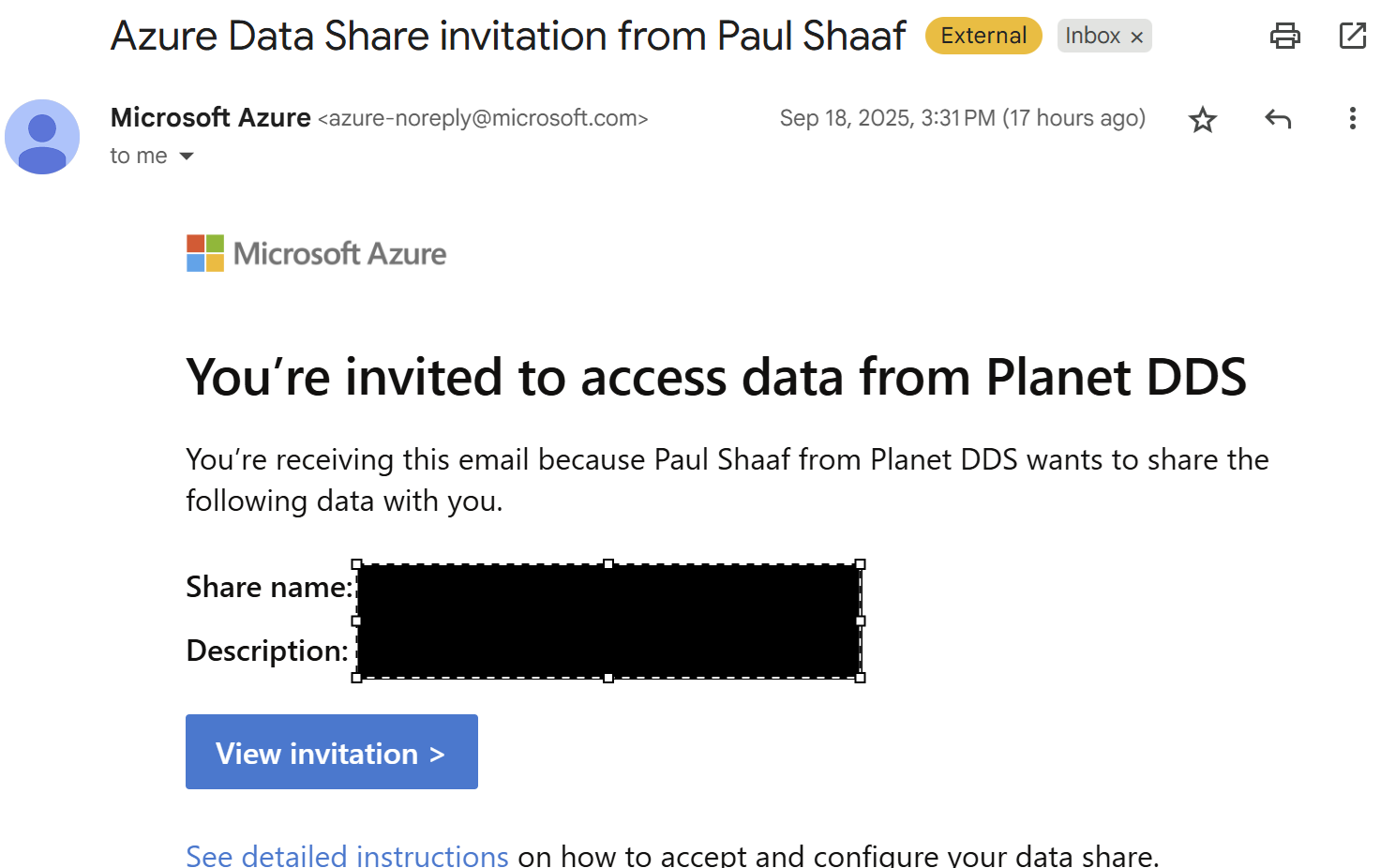Click the Microsoft Azure sender name
1380x868 pixels.
pos(211,117)
